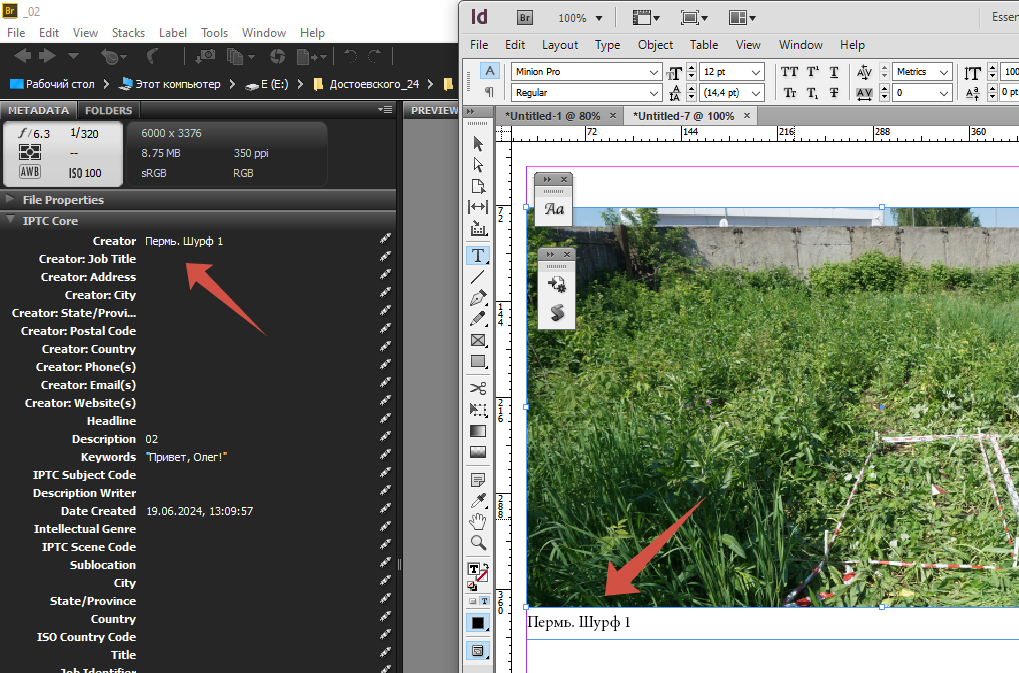Screen dimensions: 1019x673
Task: Click Достоевского_24 folder in Bridge path
Action: click(x=374, y=84)
